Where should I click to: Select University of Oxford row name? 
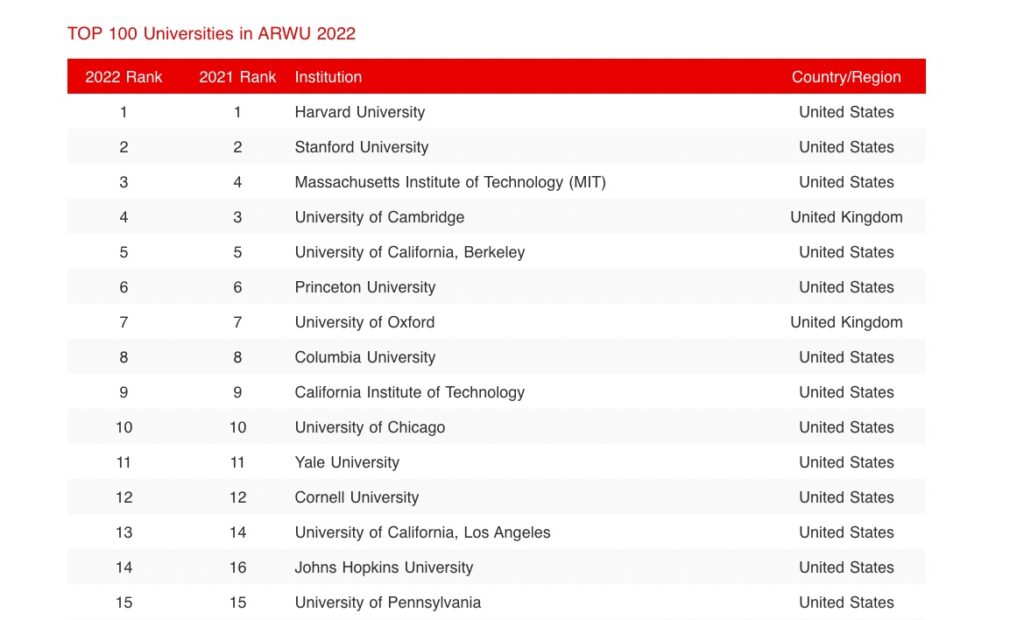[364, 322]
